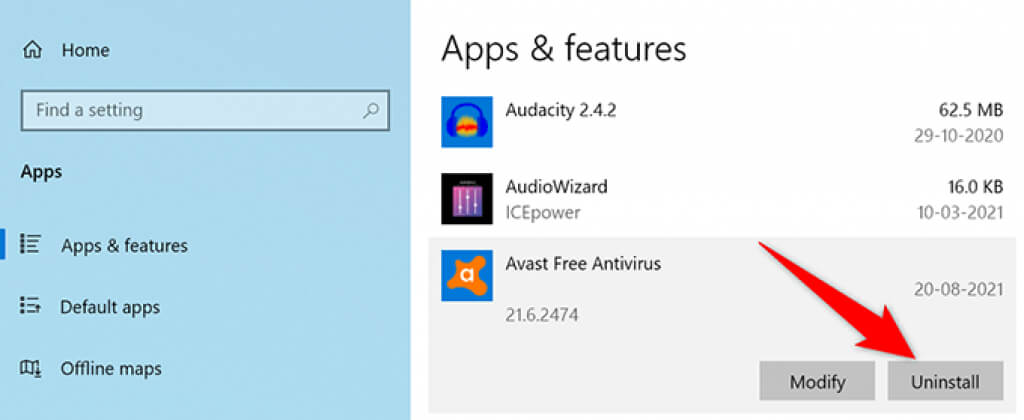Viewport: 1024px width, 420px height.
Task: Click the ICEpower publisher text
Action: pos(543,213)
